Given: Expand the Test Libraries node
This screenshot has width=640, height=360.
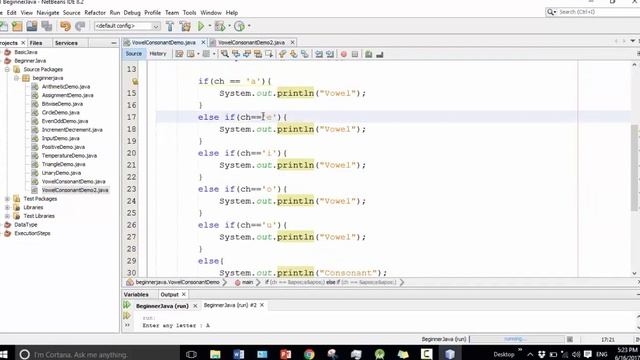Looking at the screenshot, I should pyautogui.click(x=7, y=216).
